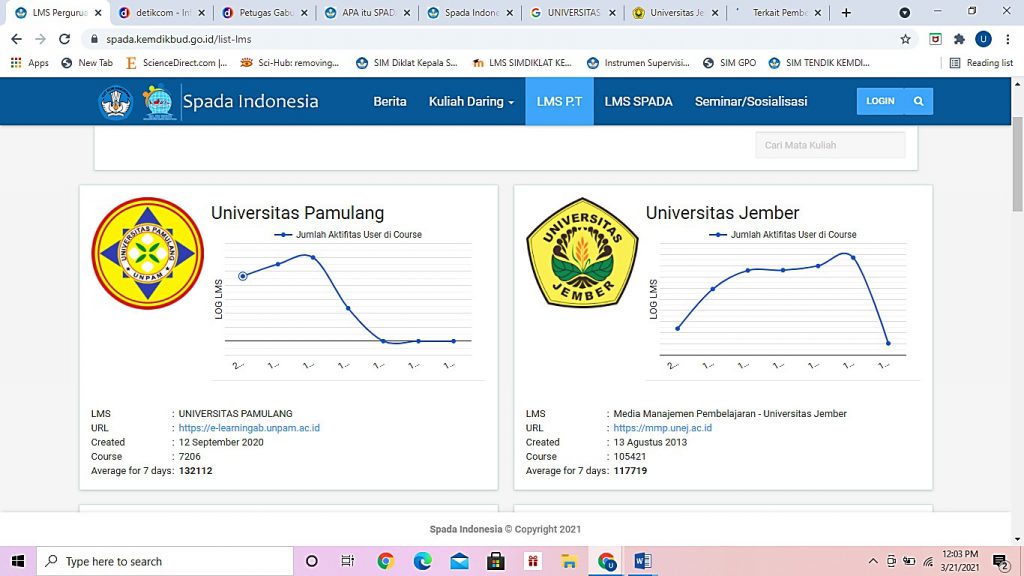The width and height of the screenshot is (1024, 576).
Task: Toggle Pamulang chart legend Jumlah Aktifitas
Action: [x=348, y=234]
